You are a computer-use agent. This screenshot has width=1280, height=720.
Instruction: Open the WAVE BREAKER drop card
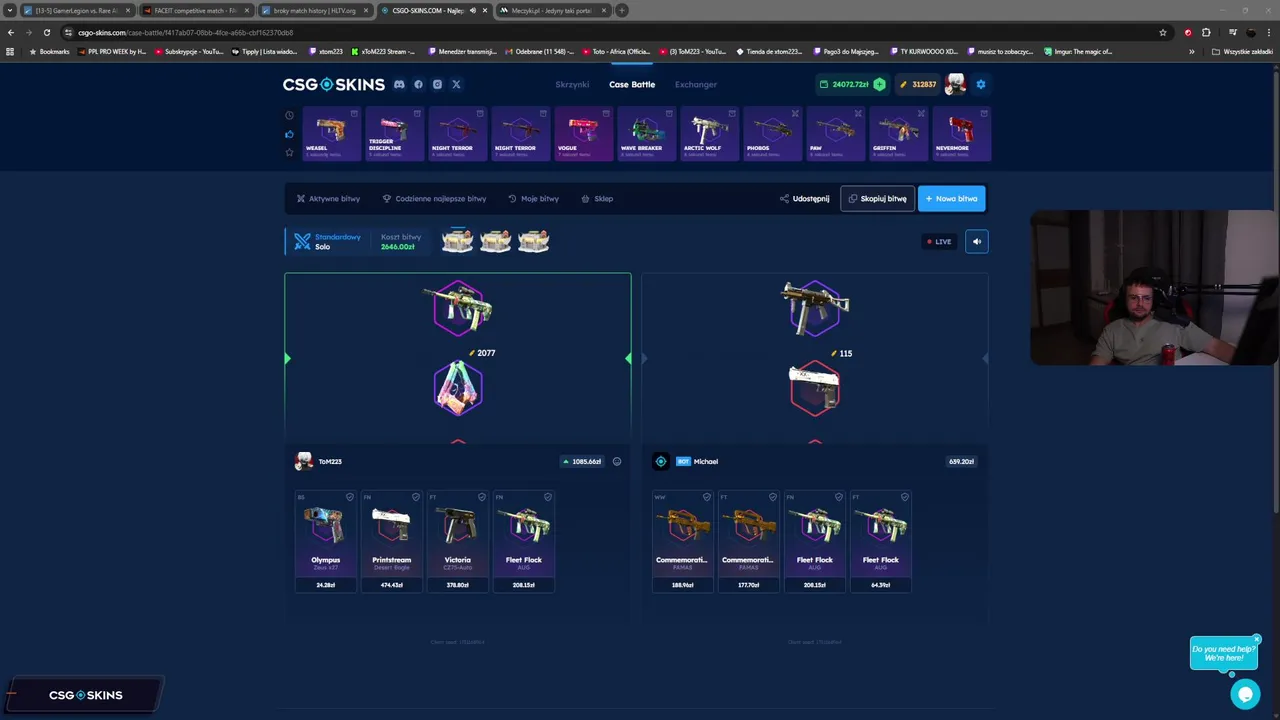pyautogui.click(x=646, y=133)
